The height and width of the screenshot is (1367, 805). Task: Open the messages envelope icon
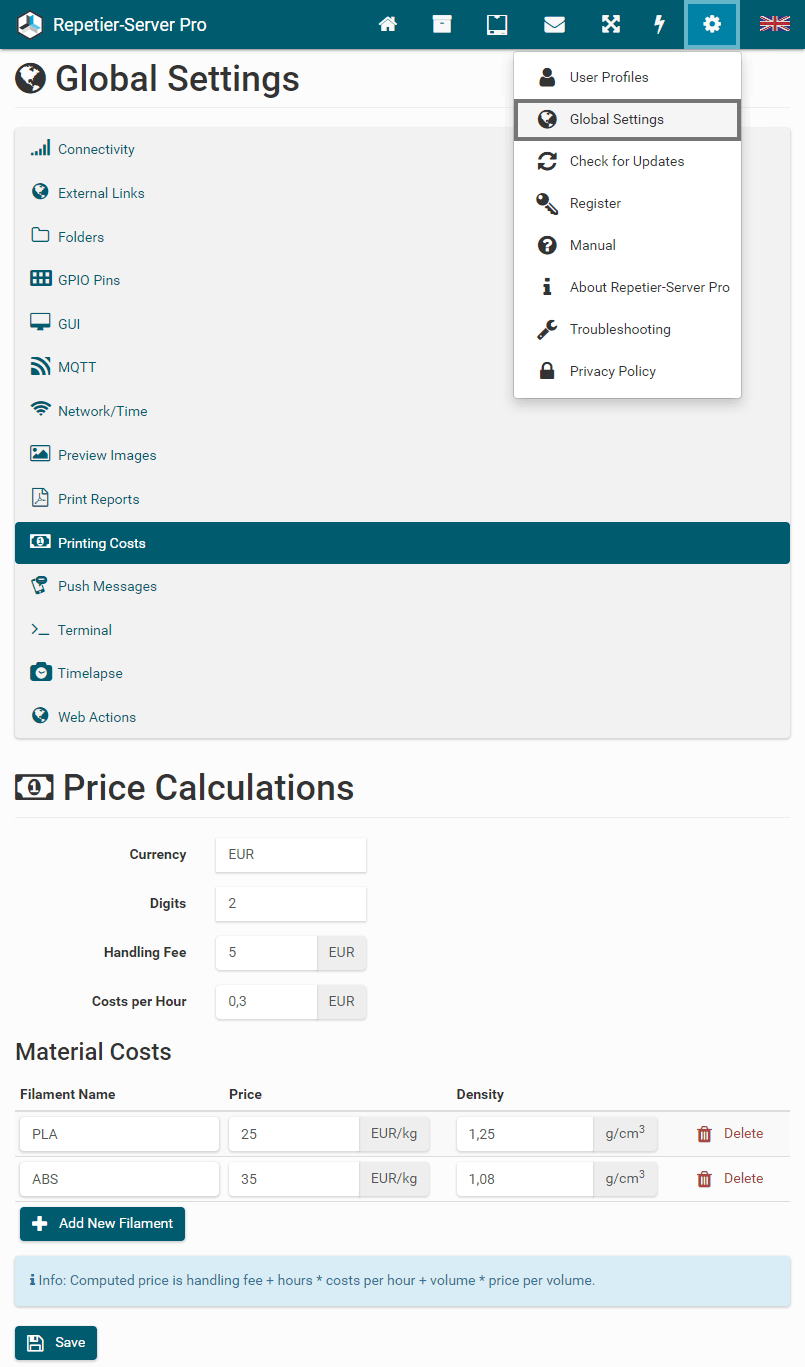[x=554, y=24]
